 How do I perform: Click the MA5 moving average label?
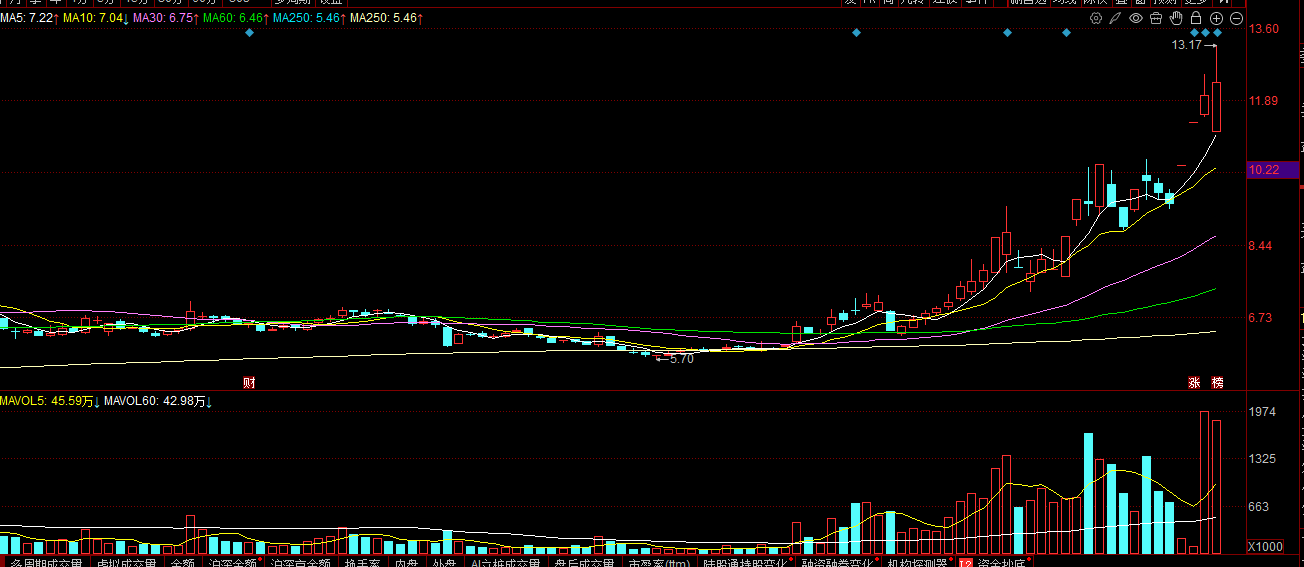coord(28,18)
